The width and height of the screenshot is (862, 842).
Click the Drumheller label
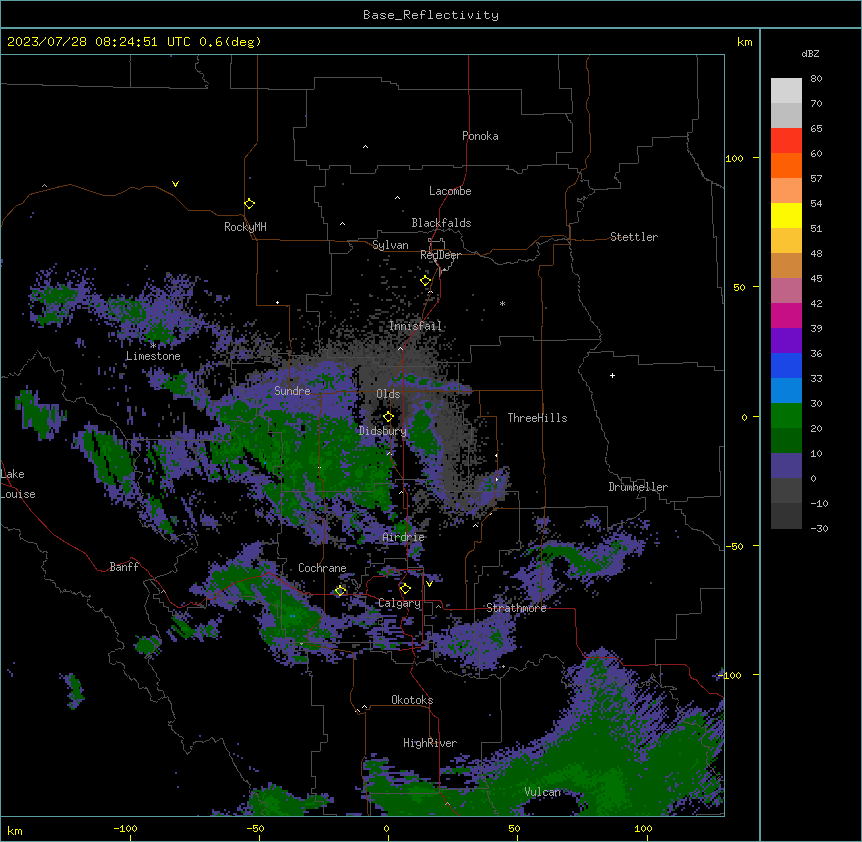pyautogui.click(x=638, y=487)
